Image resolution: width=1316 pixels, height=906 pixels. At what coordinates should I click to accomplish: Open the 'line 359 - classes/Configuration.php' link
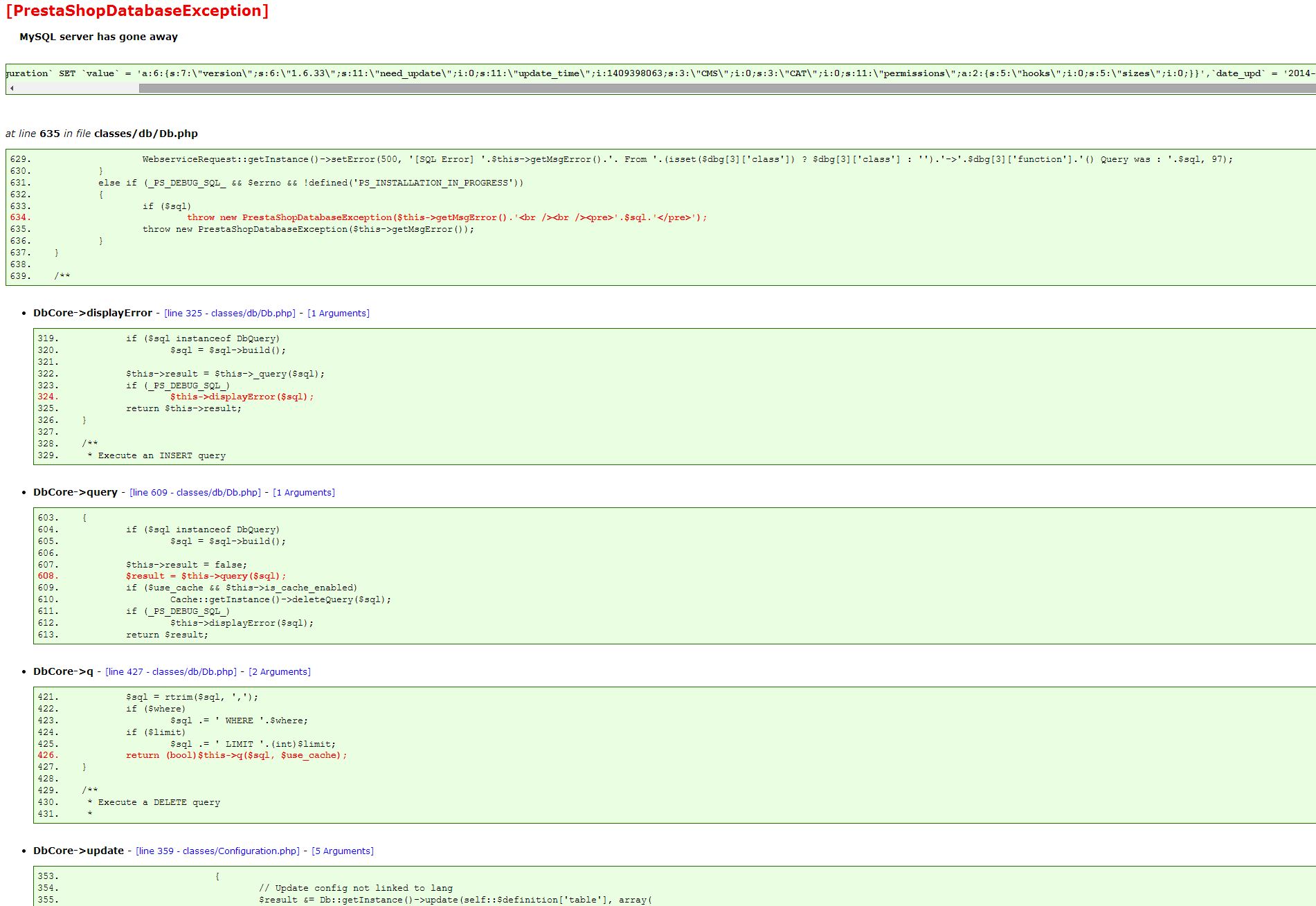click(218, 851)
